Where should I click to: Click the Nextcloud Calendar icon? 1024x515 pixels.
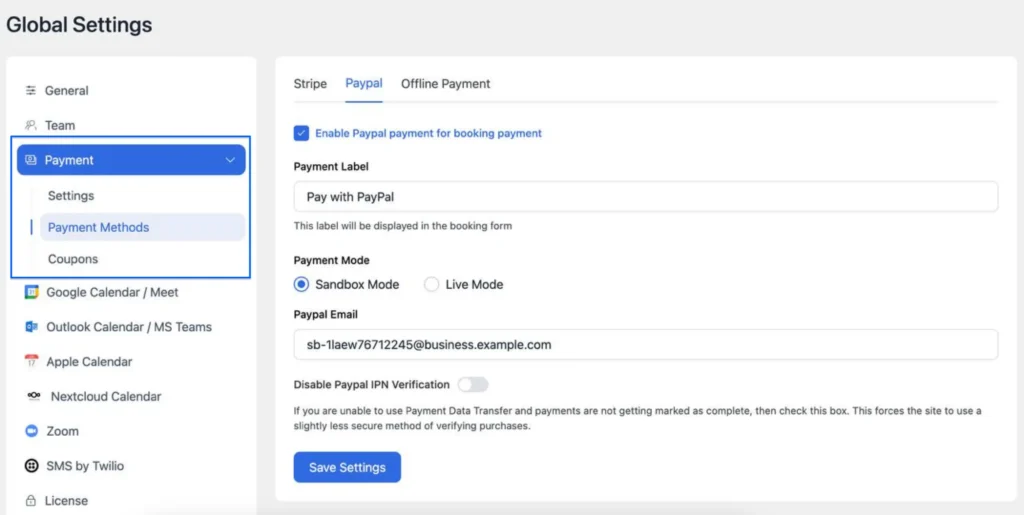(33, 396)
